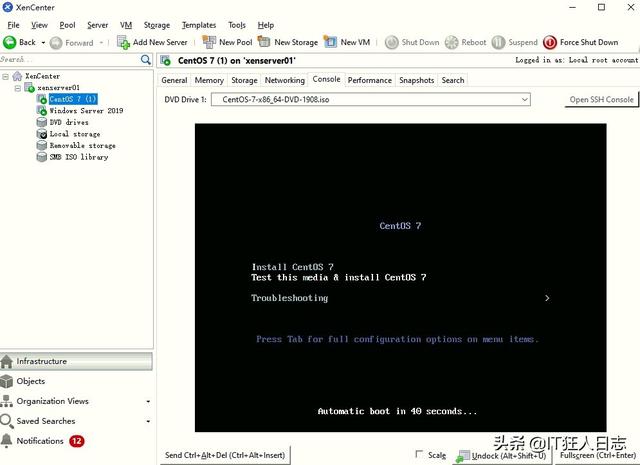Open the View menu

click(39, 25)
